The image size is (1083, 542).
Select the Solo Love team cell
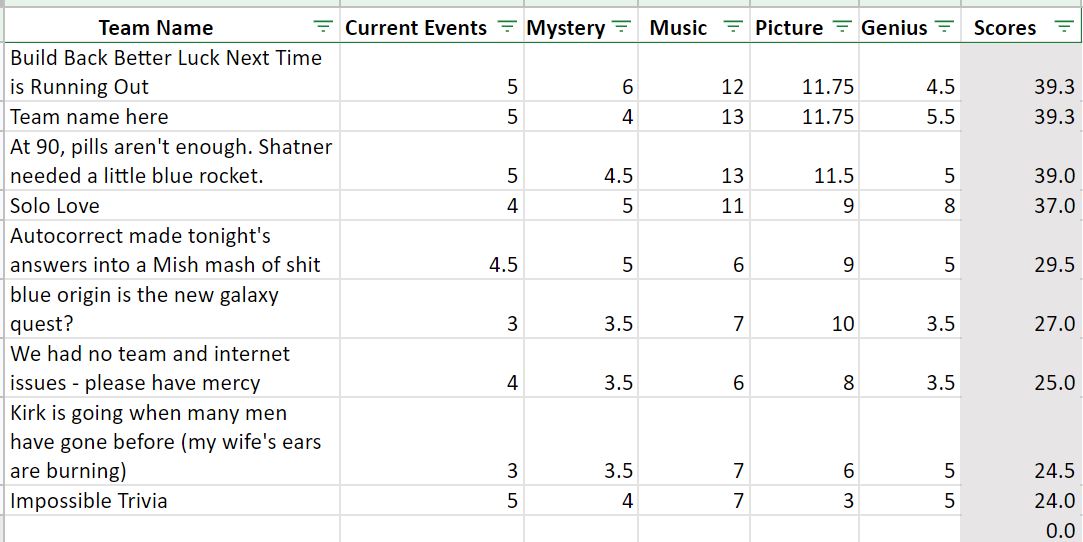[172, 206]
